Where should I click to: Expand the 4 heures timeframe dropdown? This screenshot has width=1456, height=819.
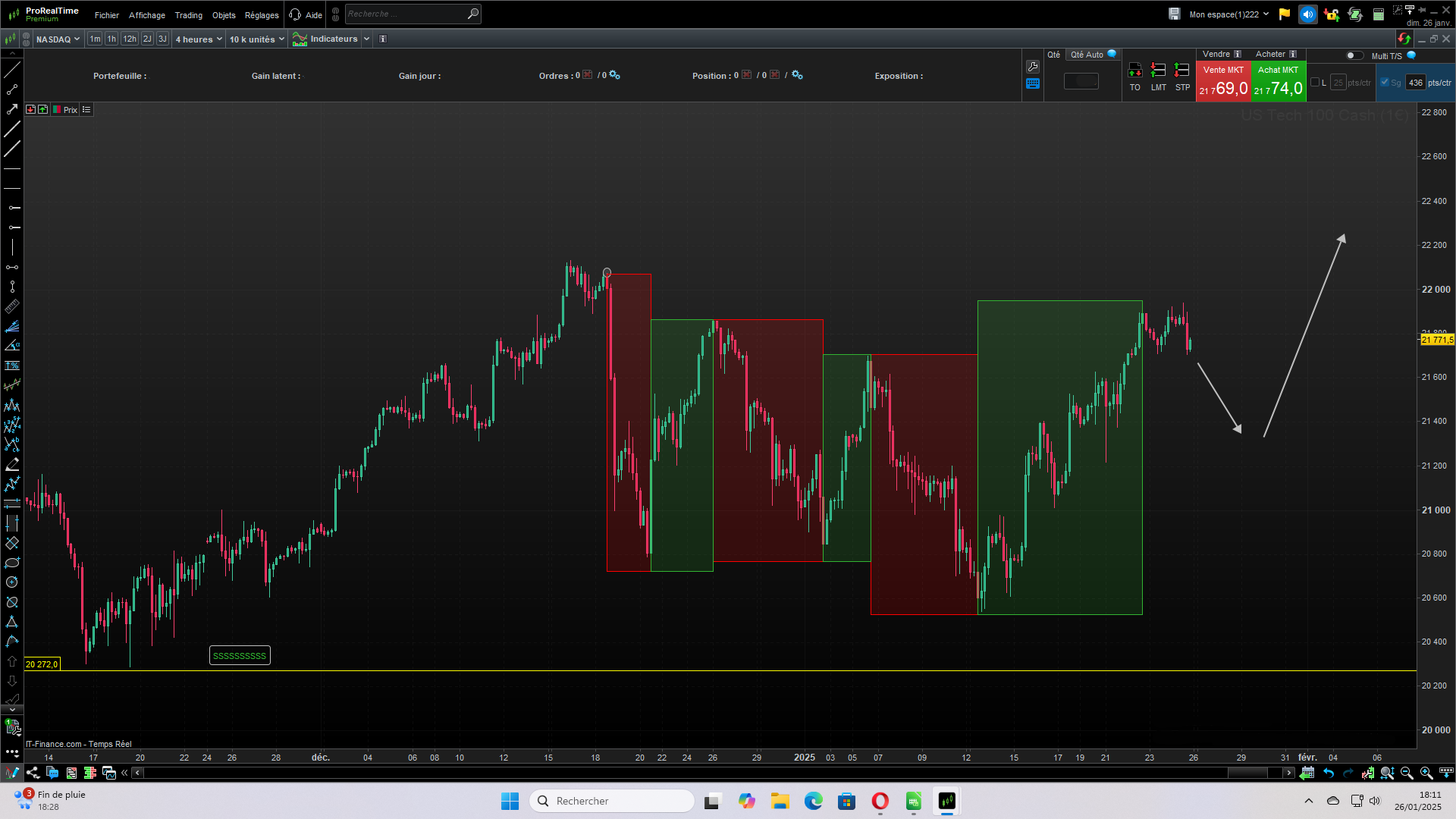(199, 39)
